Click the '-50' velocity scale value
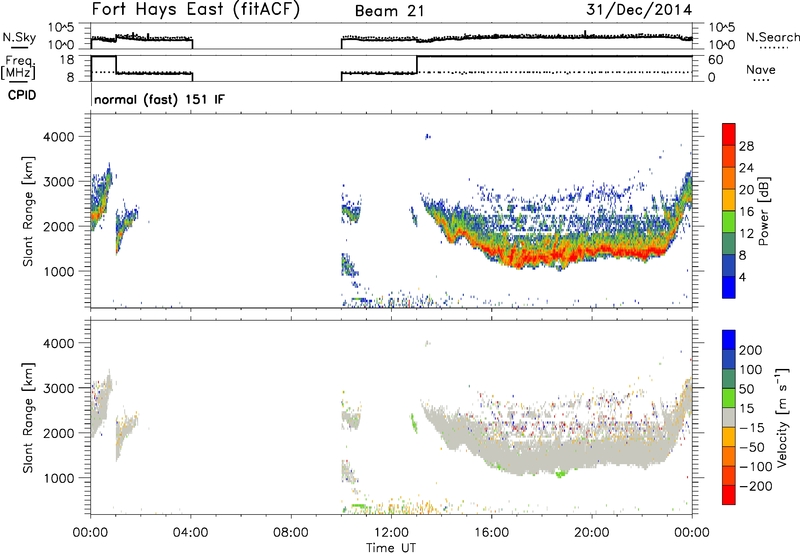 [752, 447]
